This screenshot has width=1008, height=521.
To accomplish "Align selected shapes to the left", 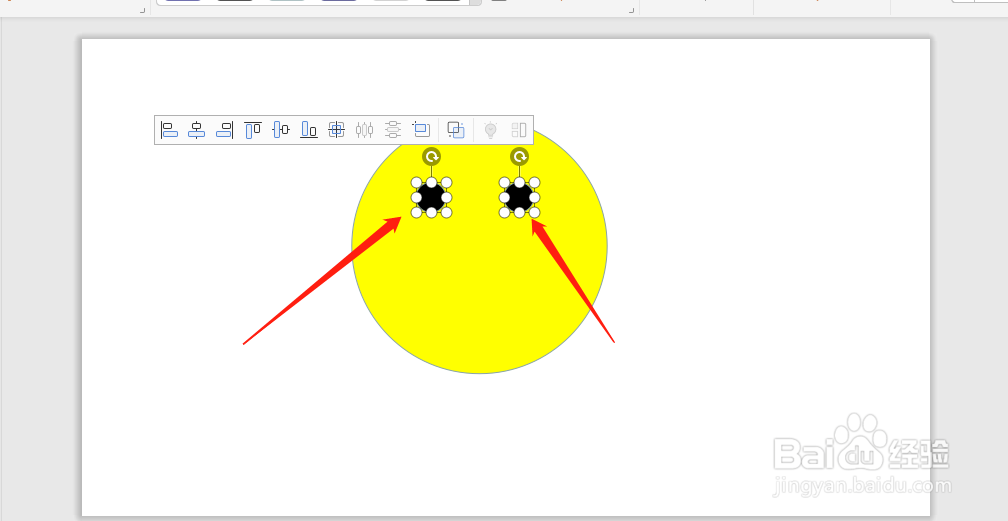I will 169,130.
